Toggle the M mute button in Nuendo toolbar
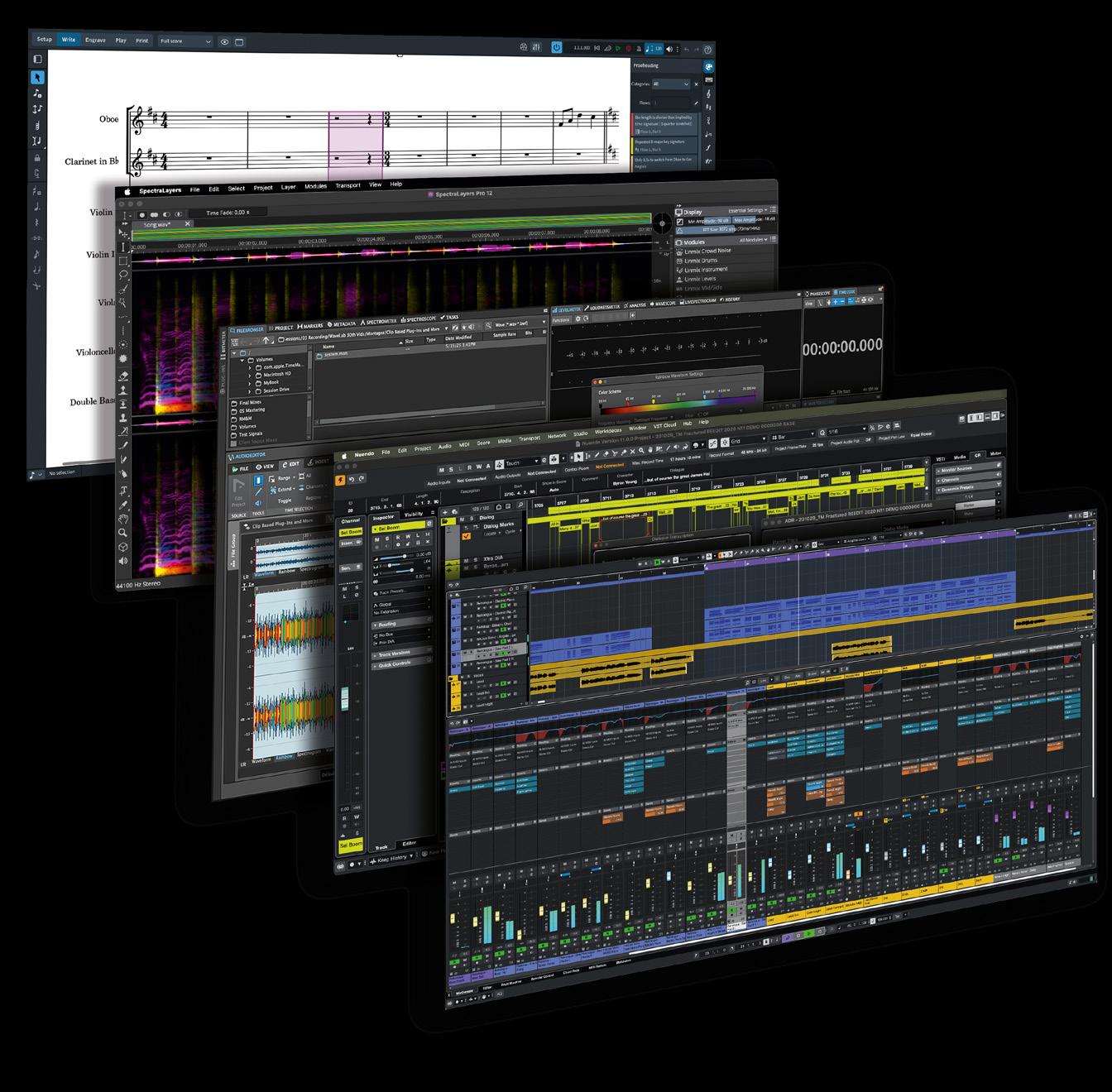The width and height of the screenshot is (1112, 1092). tap(443, 468)
